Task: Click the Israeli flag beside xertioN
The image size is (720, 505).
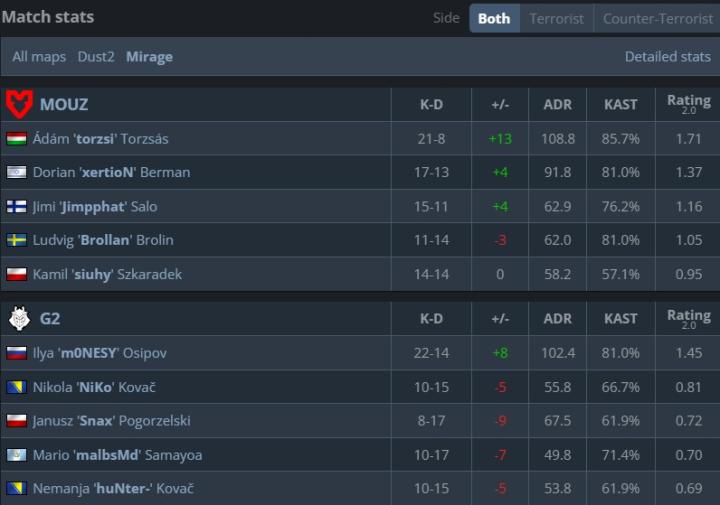Action: [x=17, y=172]
